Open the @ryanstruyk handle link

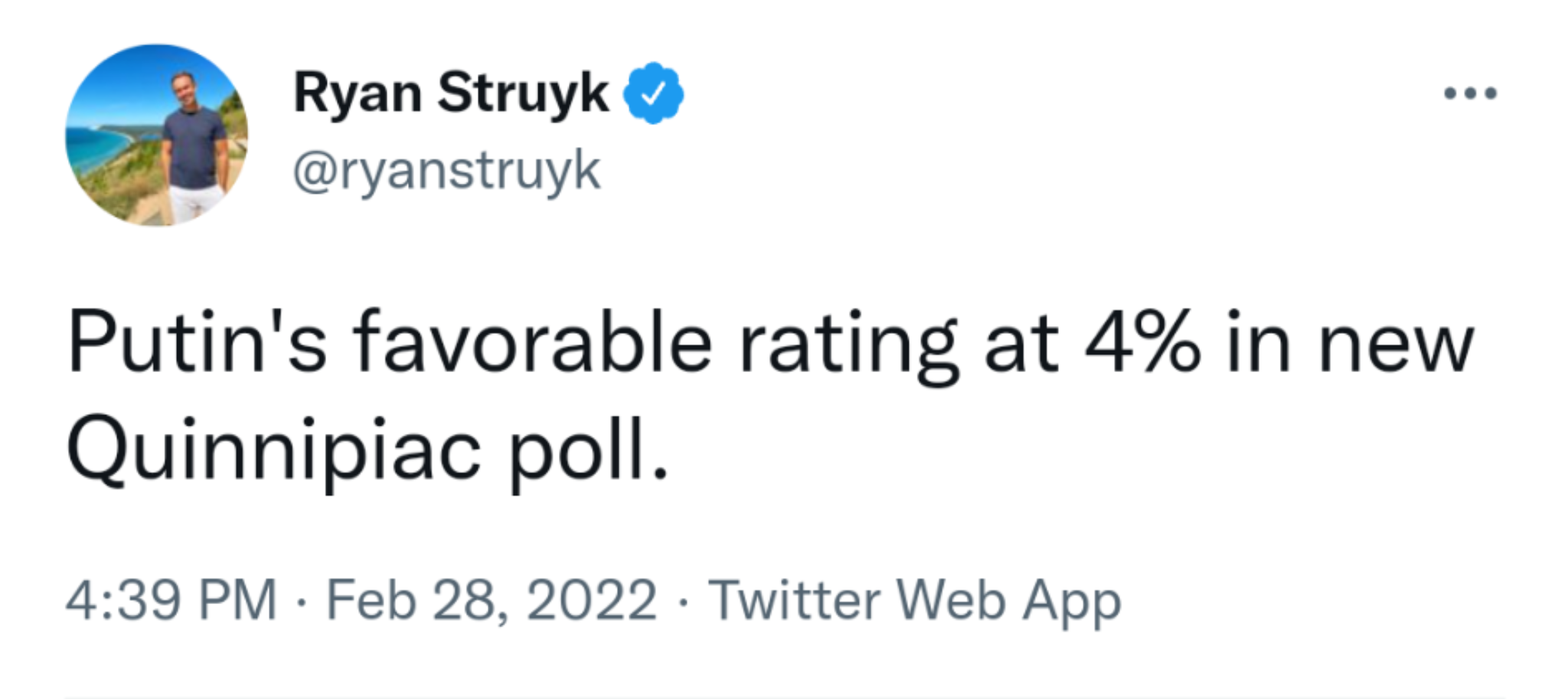[x=446, y=171]
